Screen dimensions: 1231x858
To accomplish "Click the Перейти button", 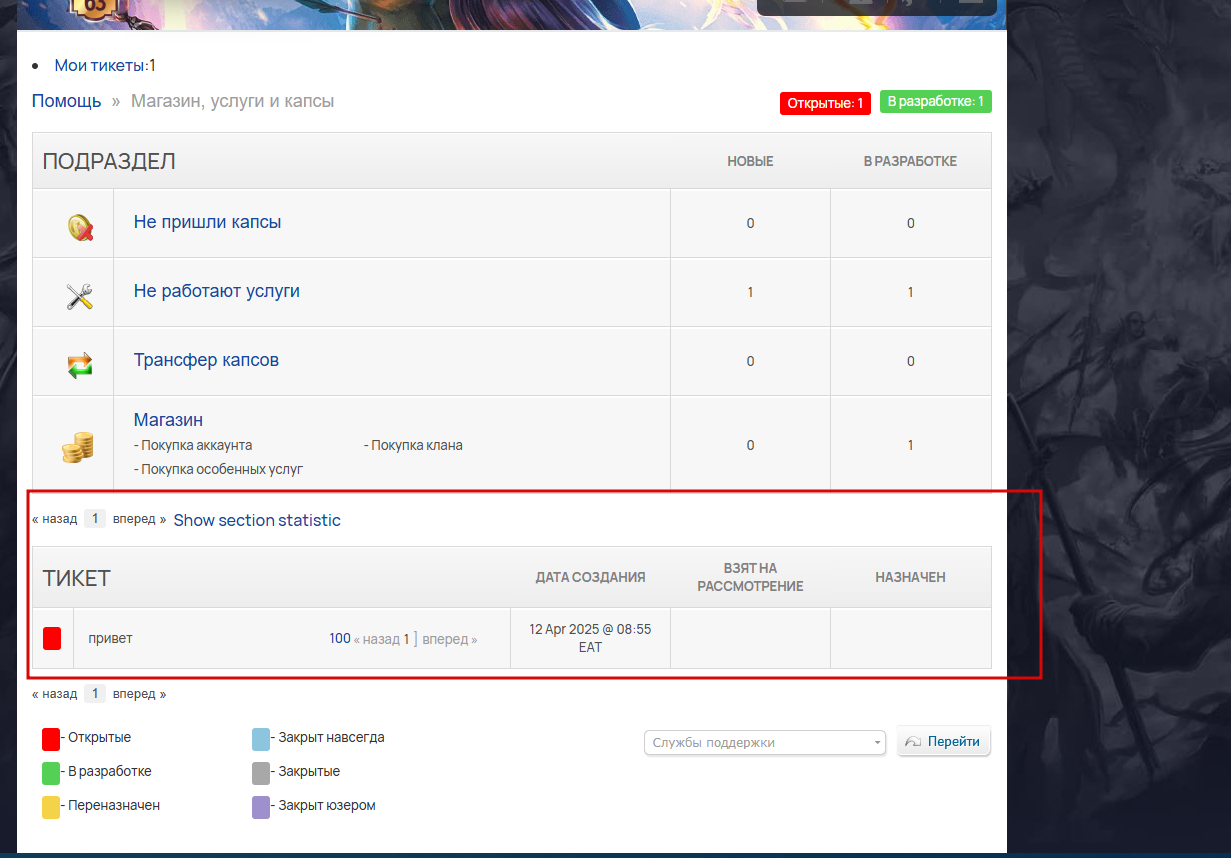I will coord(944,742).
